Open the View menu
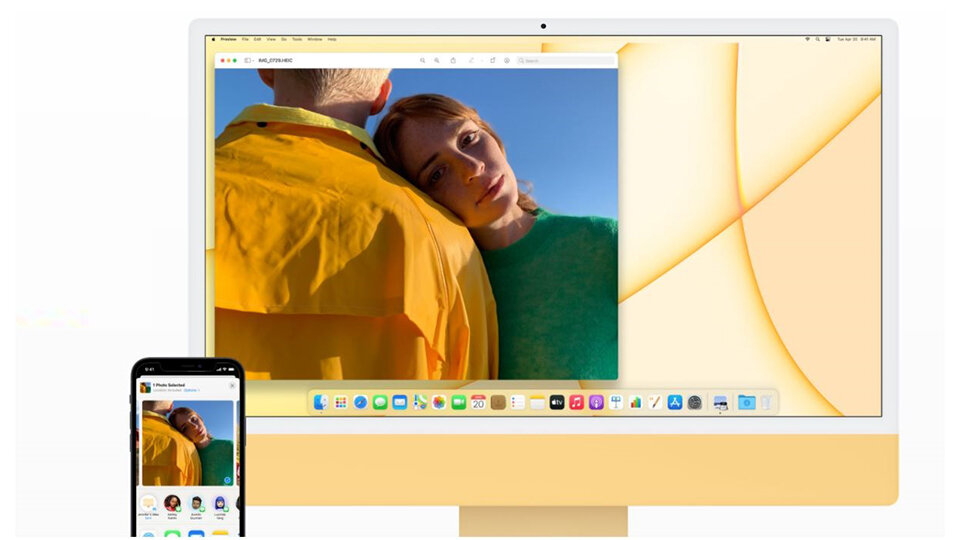Viewport: 960px width, 540px height. click(271, 39)
